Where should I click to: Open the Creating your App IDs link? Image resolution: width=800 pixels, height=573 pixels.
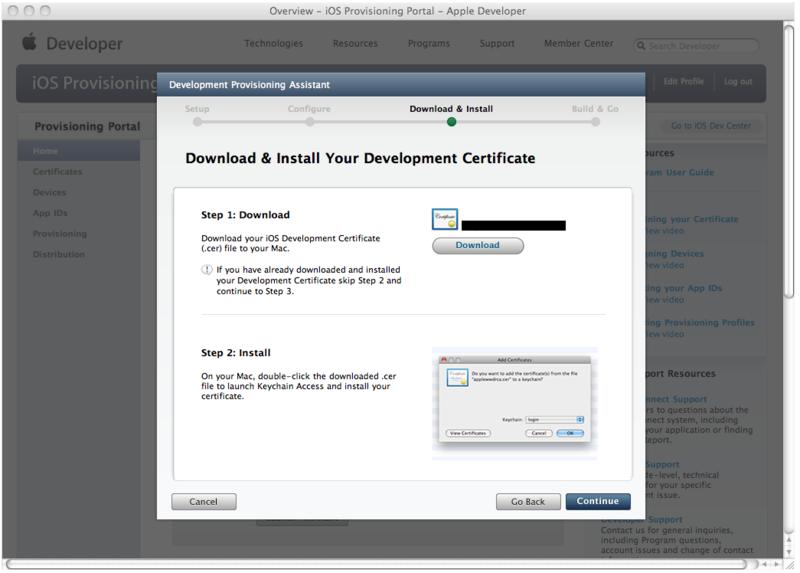(684, 288)
